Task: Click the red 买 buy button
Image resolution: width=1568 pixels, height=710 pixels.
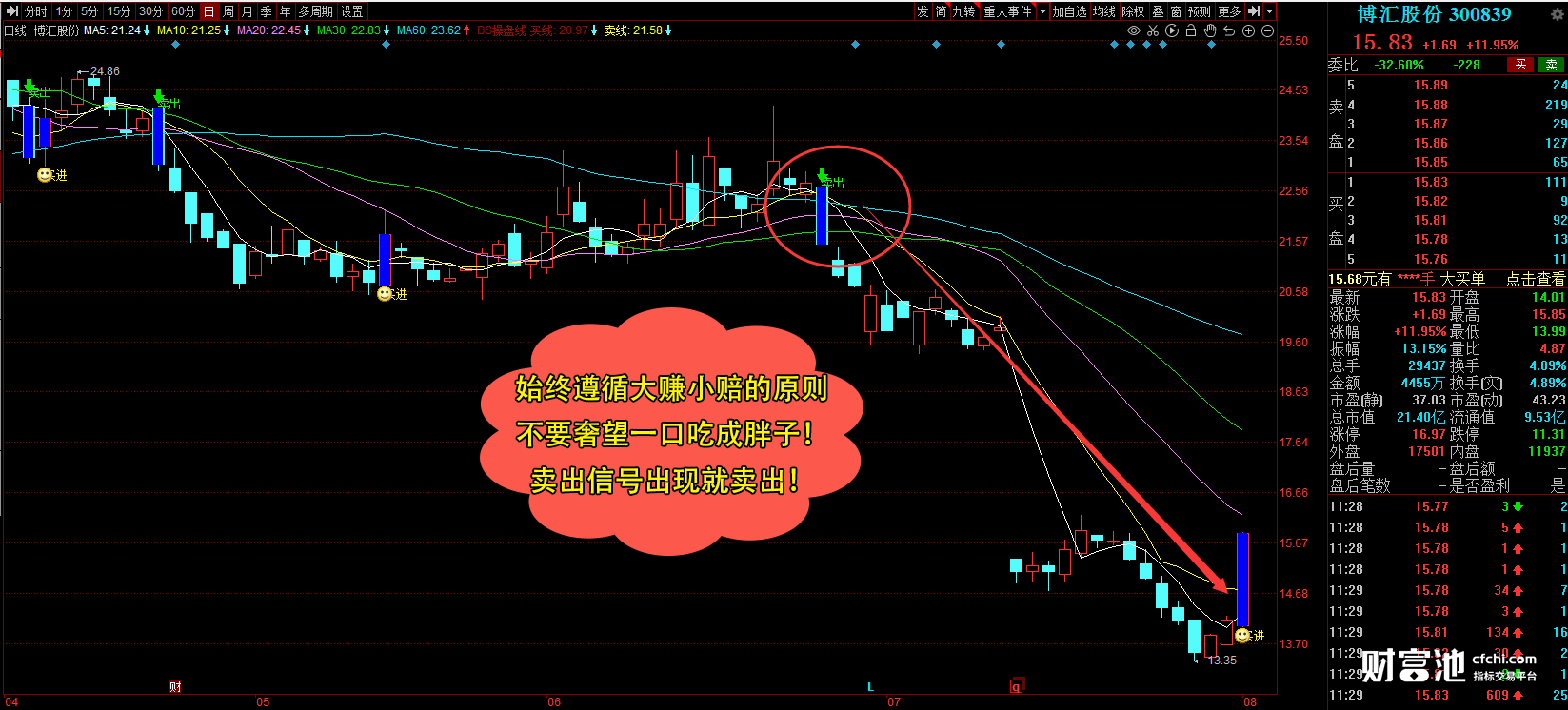Action: [1520, 65]
